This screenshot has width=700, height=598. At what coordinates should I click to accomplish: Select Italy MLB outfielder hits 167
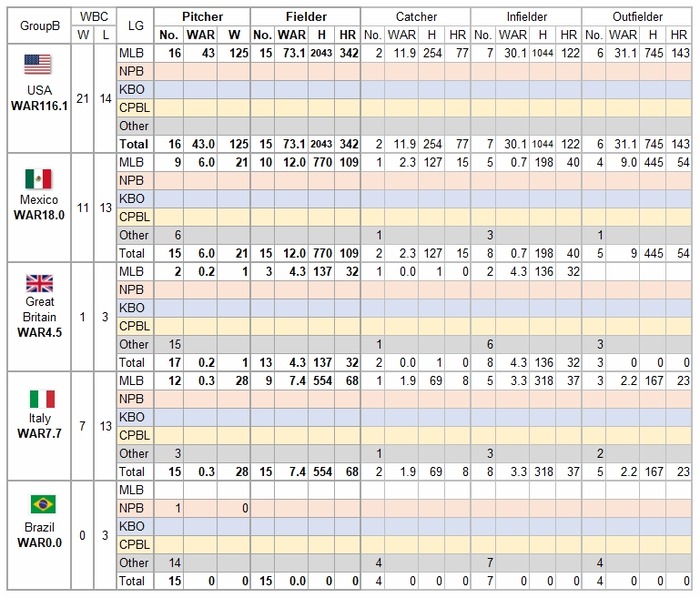pos(653,381)
